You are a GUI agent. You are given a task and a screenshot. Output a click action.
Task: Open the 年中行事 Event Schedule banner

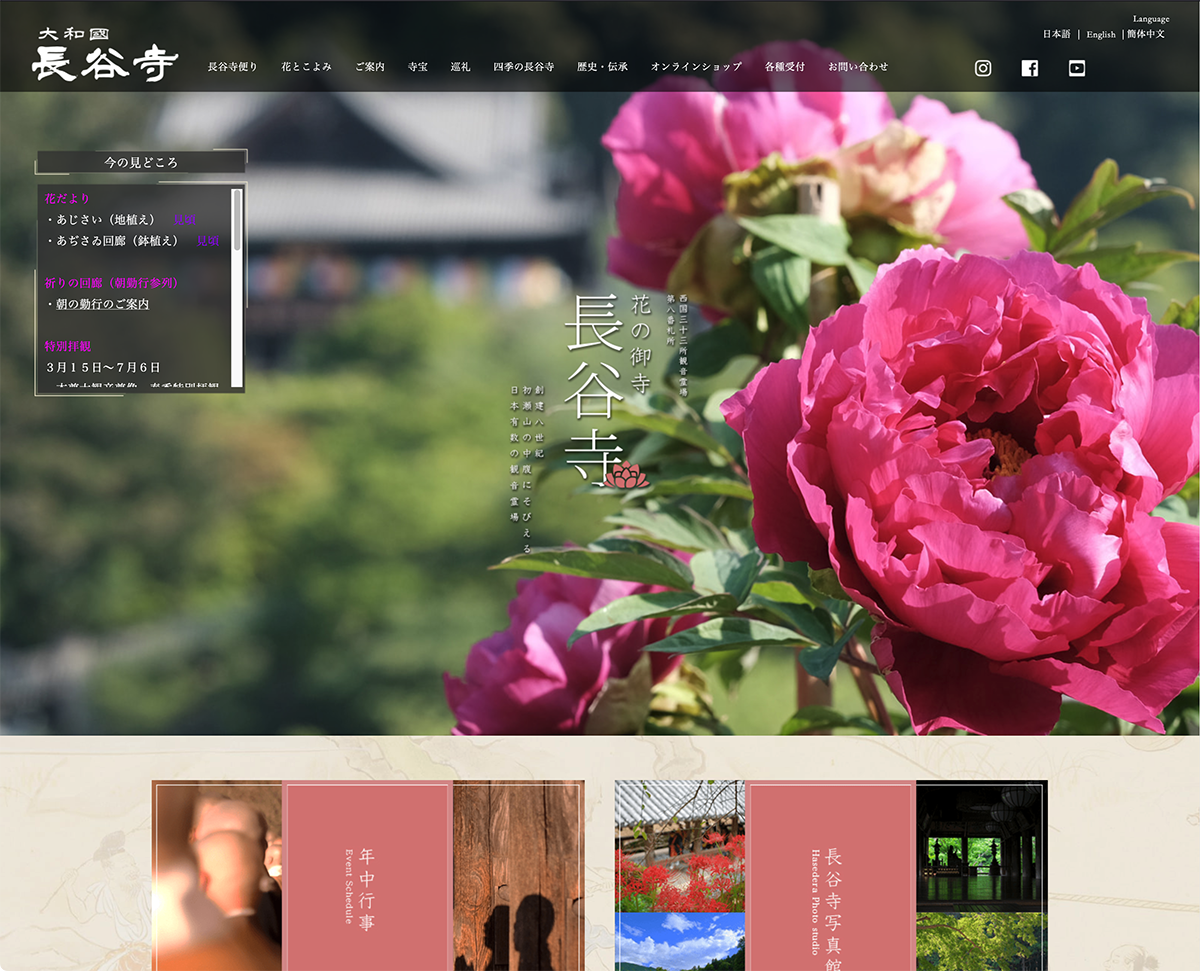click(x=367, y=876)
